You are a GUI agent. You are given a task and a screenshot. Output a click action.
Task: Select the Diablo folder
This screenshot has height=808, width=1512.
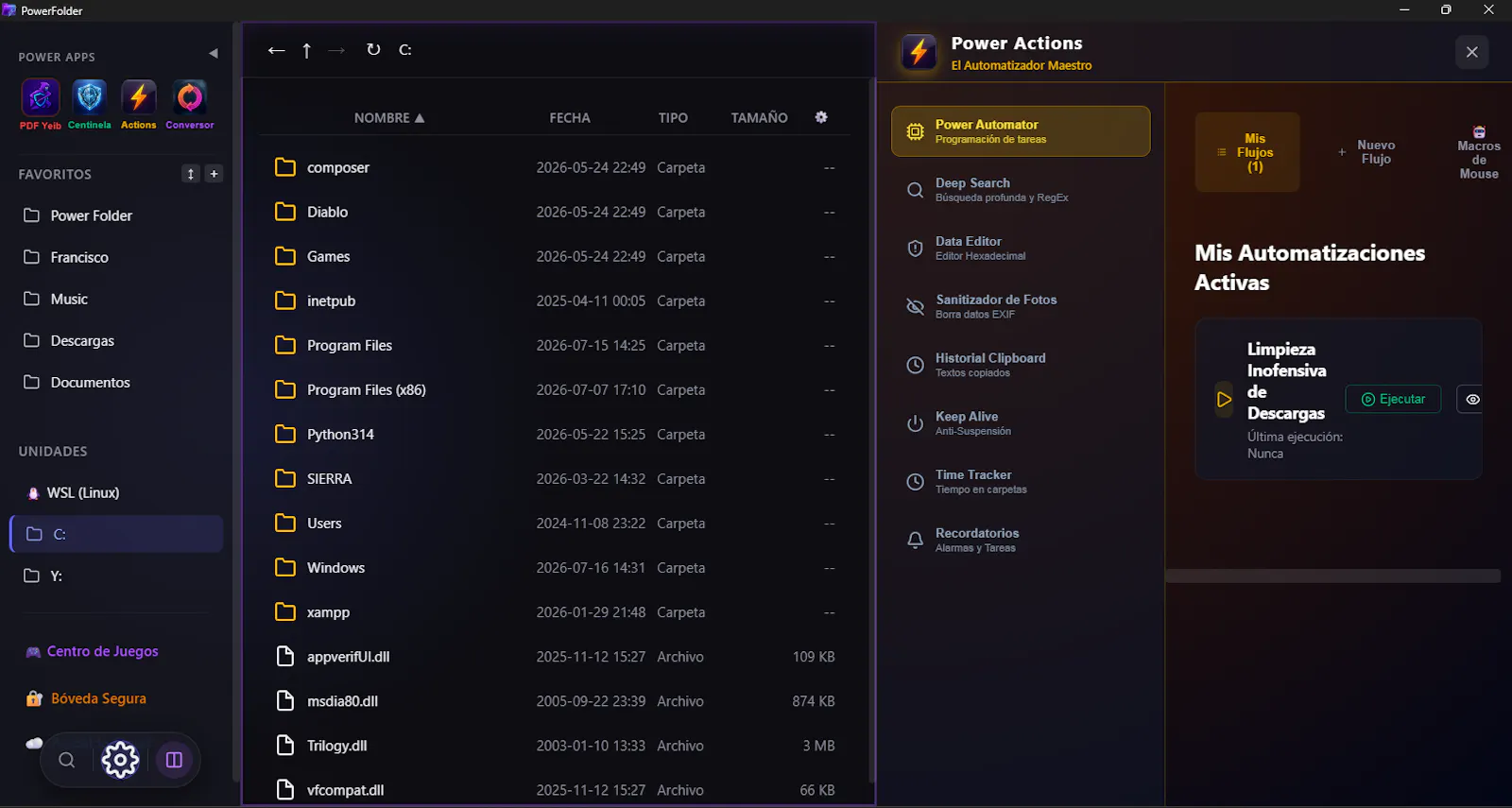click(555, 212)
